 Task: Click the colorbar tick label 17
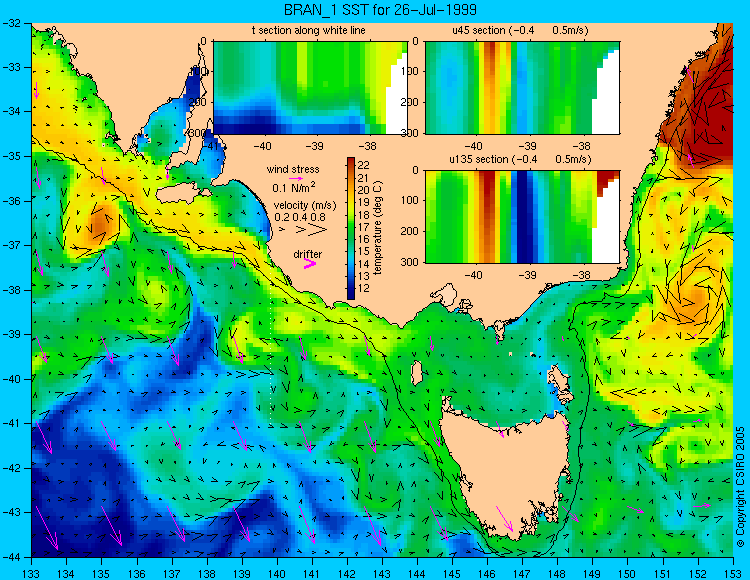(364, 227)
